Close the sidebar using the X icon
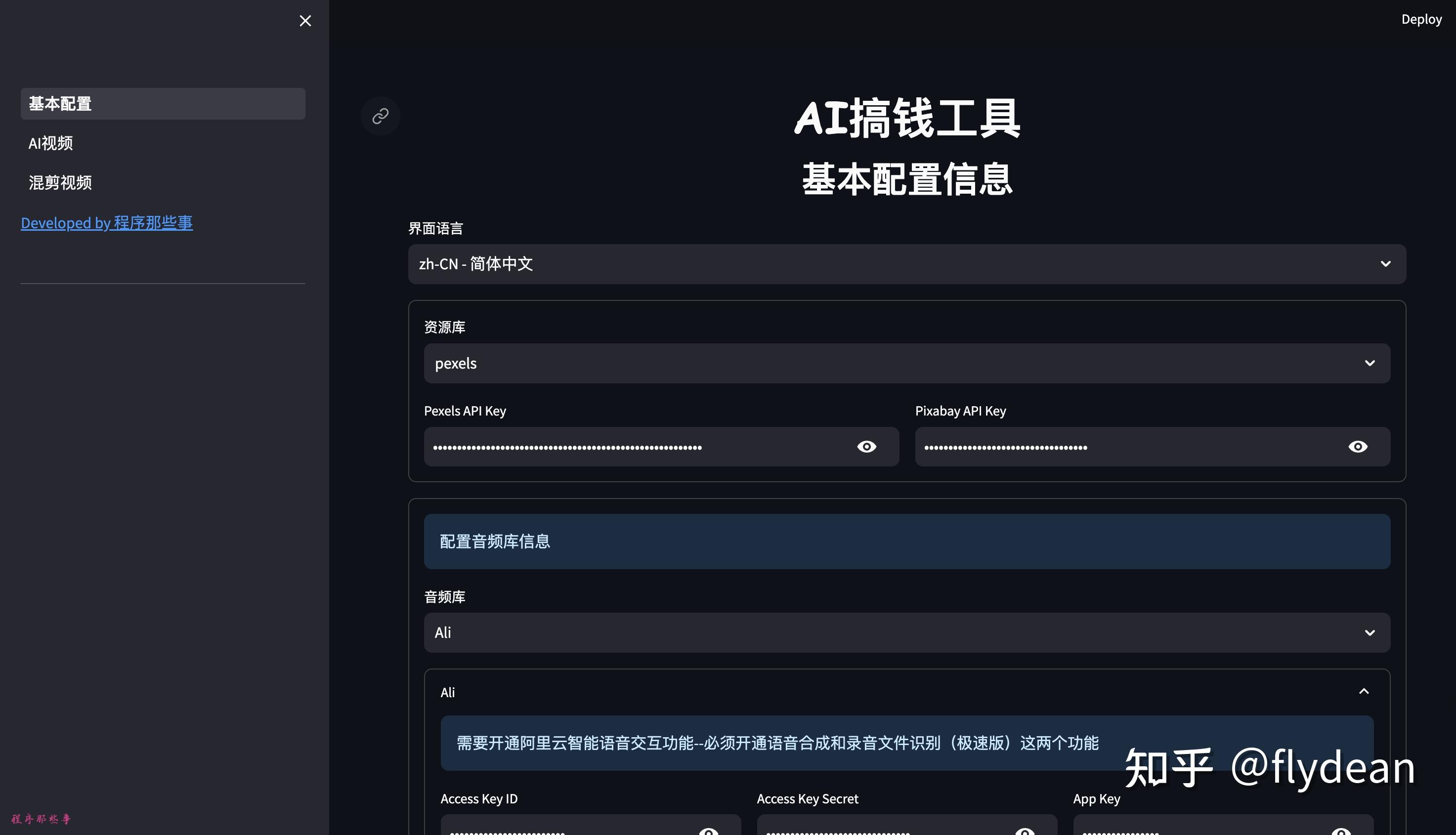Viewport: 1456px width, 835px height. (x=305, y=21)
